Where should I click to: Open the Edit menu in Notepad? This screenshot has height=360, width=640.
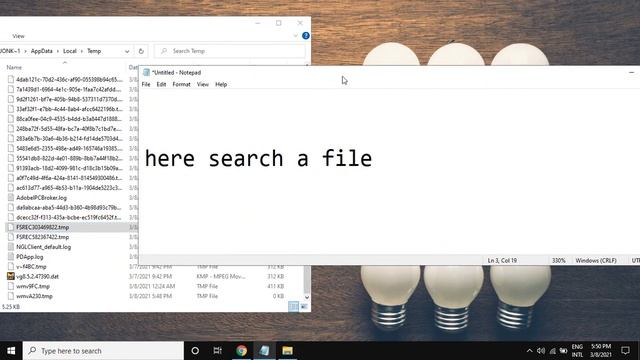coord(161,84)
